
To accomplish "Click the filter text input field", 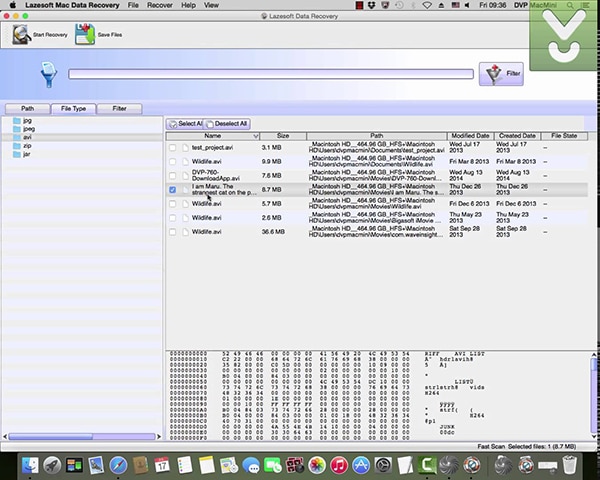I will pos(271,74).
